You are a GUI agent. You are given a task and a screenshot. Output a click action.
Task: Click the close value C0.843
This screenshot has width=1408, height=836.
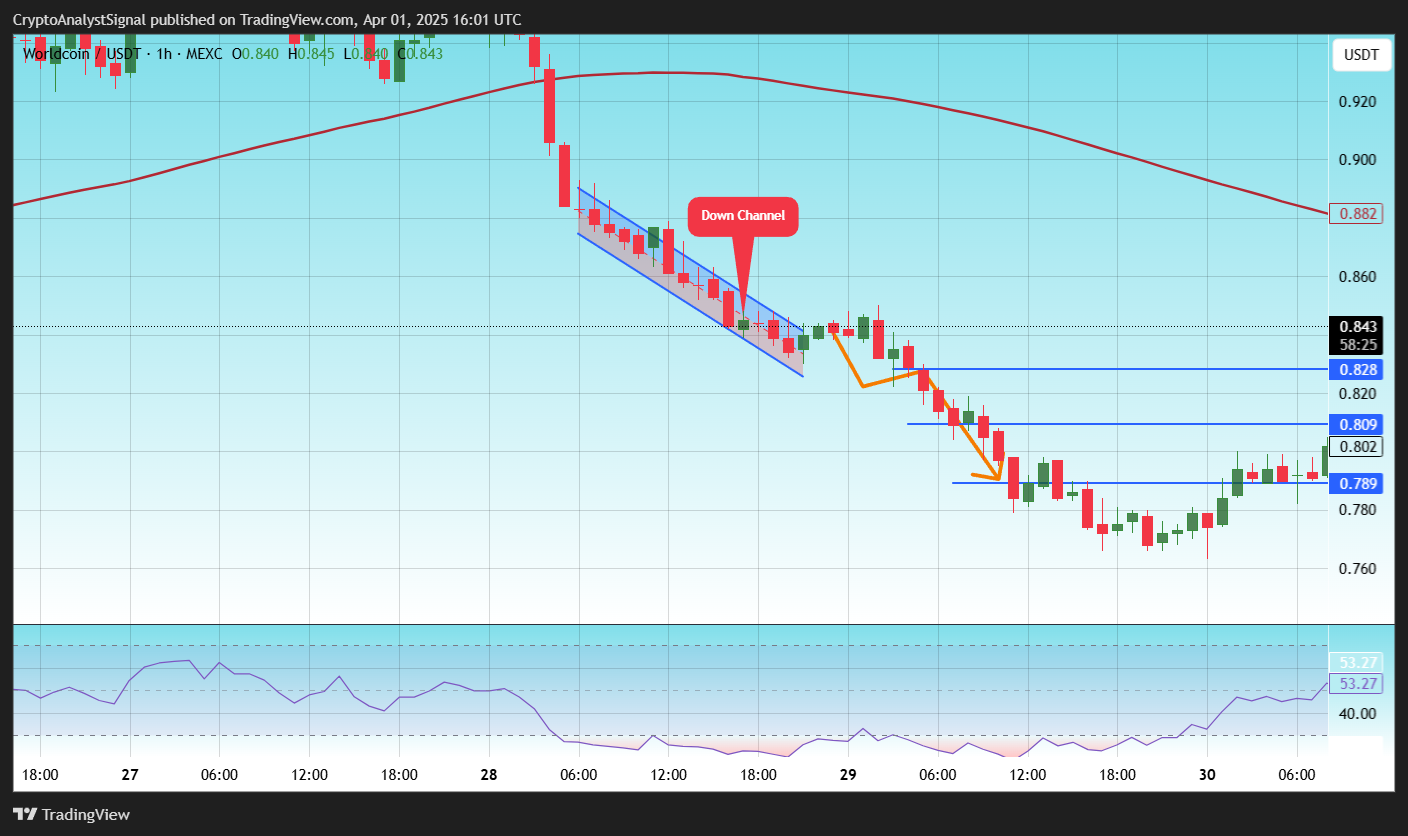click(x=419, y=53)
